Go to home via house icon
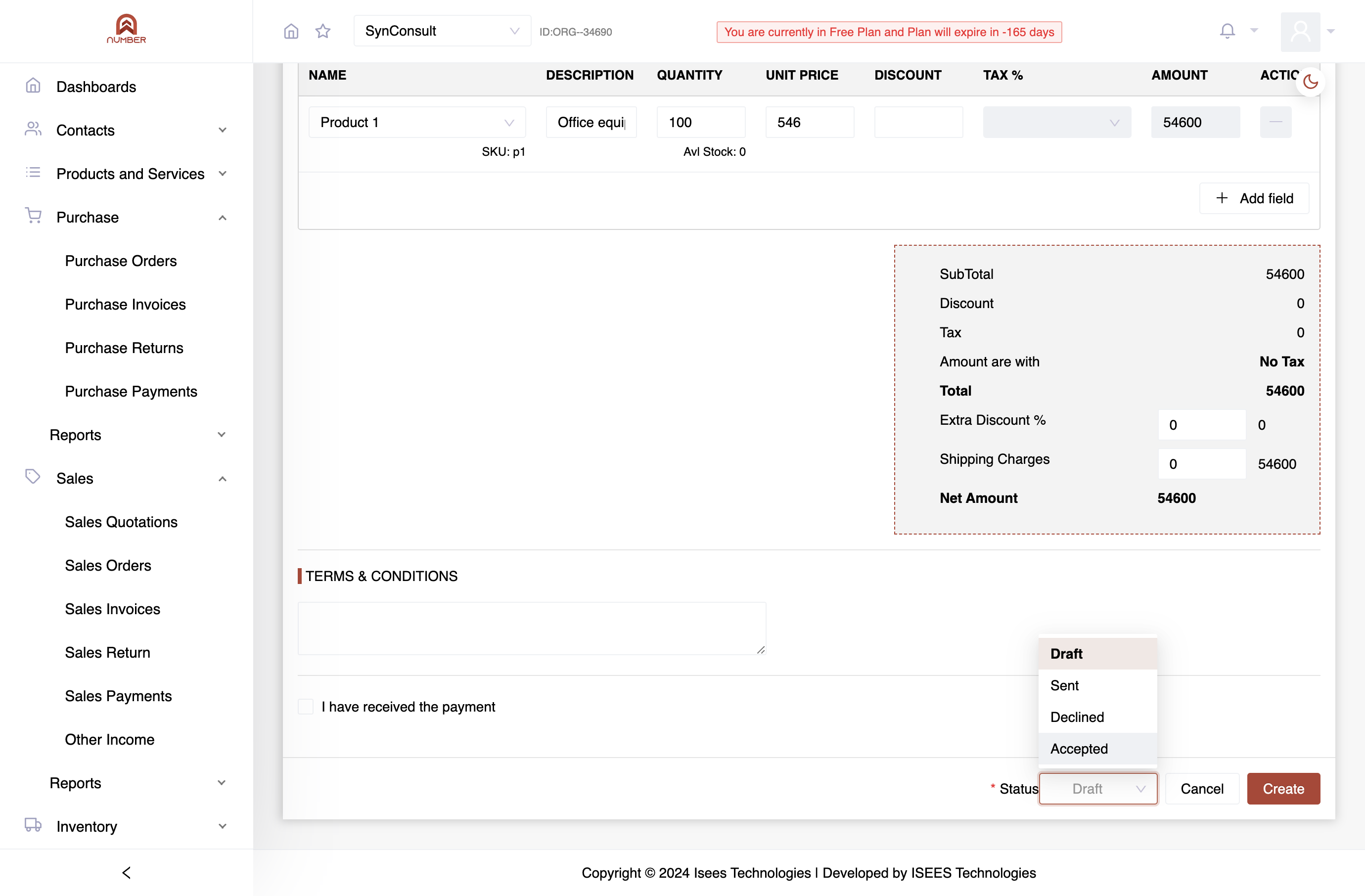Image resolution: width=1365 pixels, height=896 pixels. (291, 31)
